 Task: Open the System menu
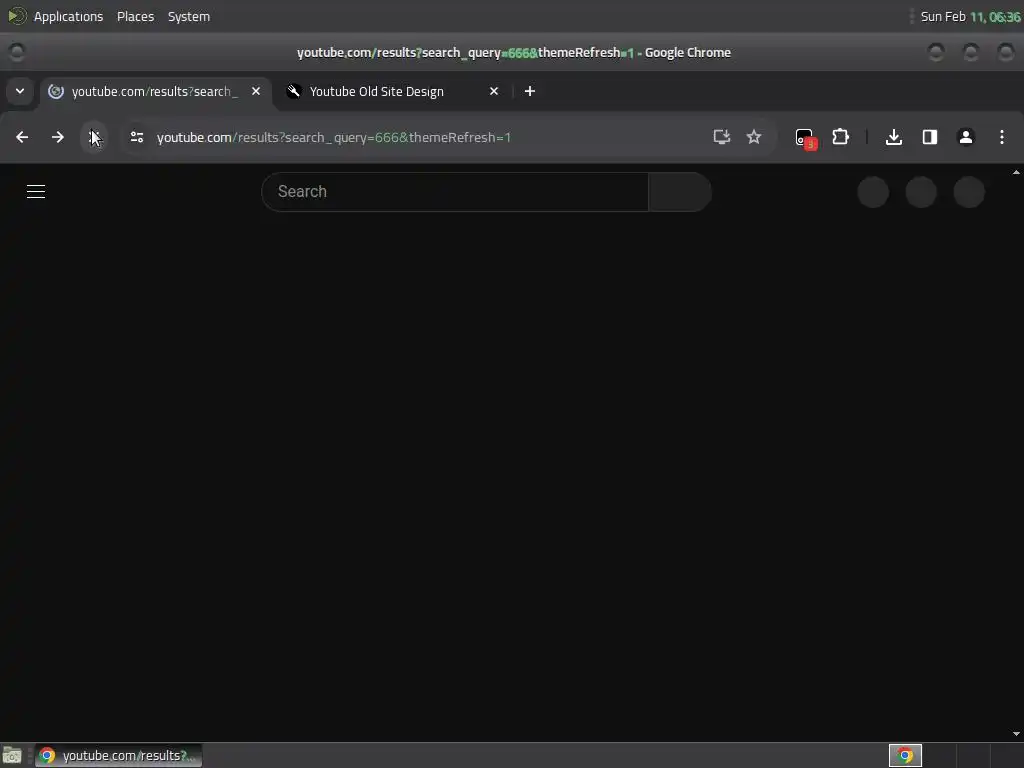coord(189,16)
